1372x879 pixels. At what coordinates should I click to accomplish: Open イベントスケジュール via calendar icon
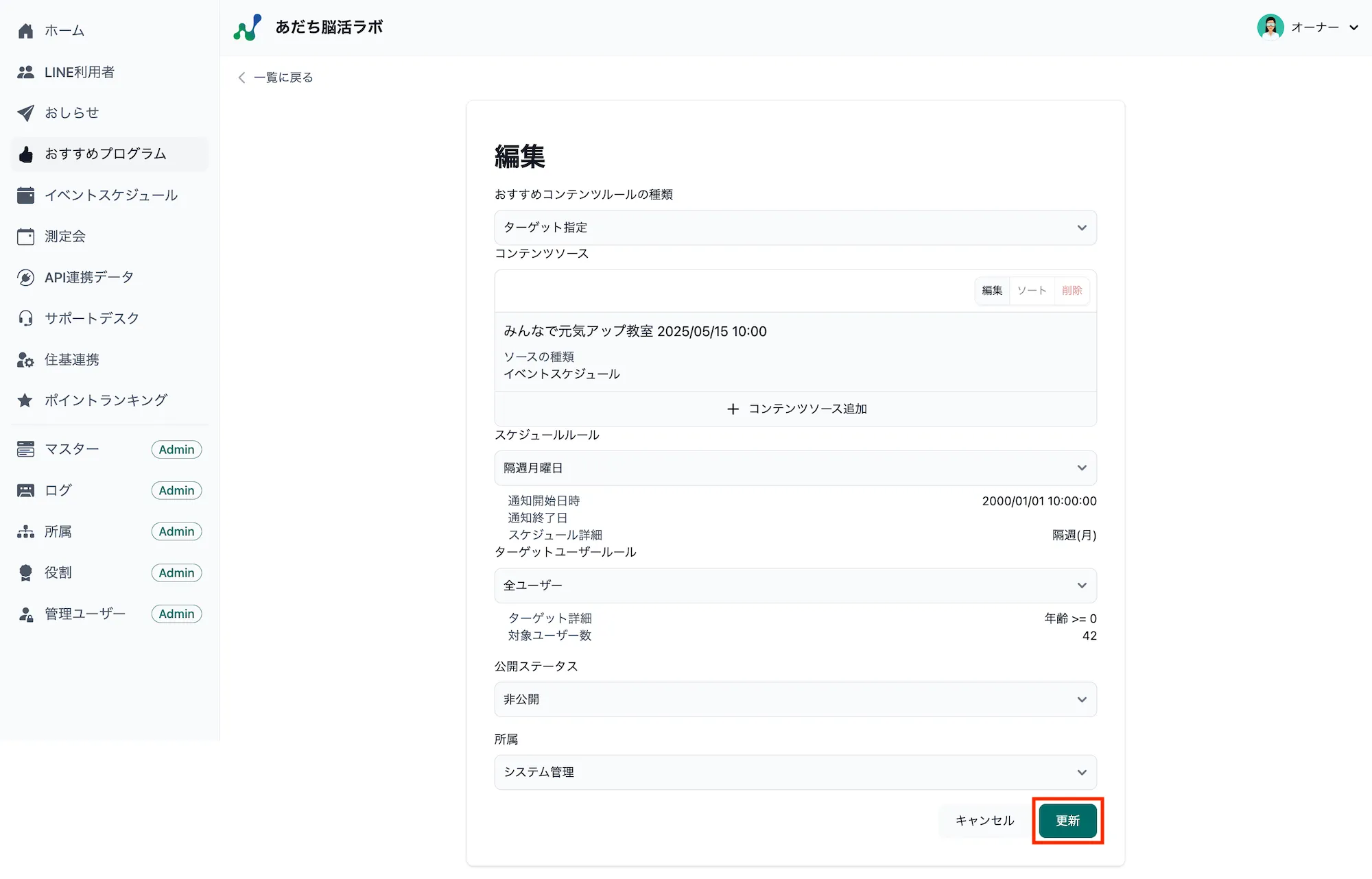tap(26, 195)
